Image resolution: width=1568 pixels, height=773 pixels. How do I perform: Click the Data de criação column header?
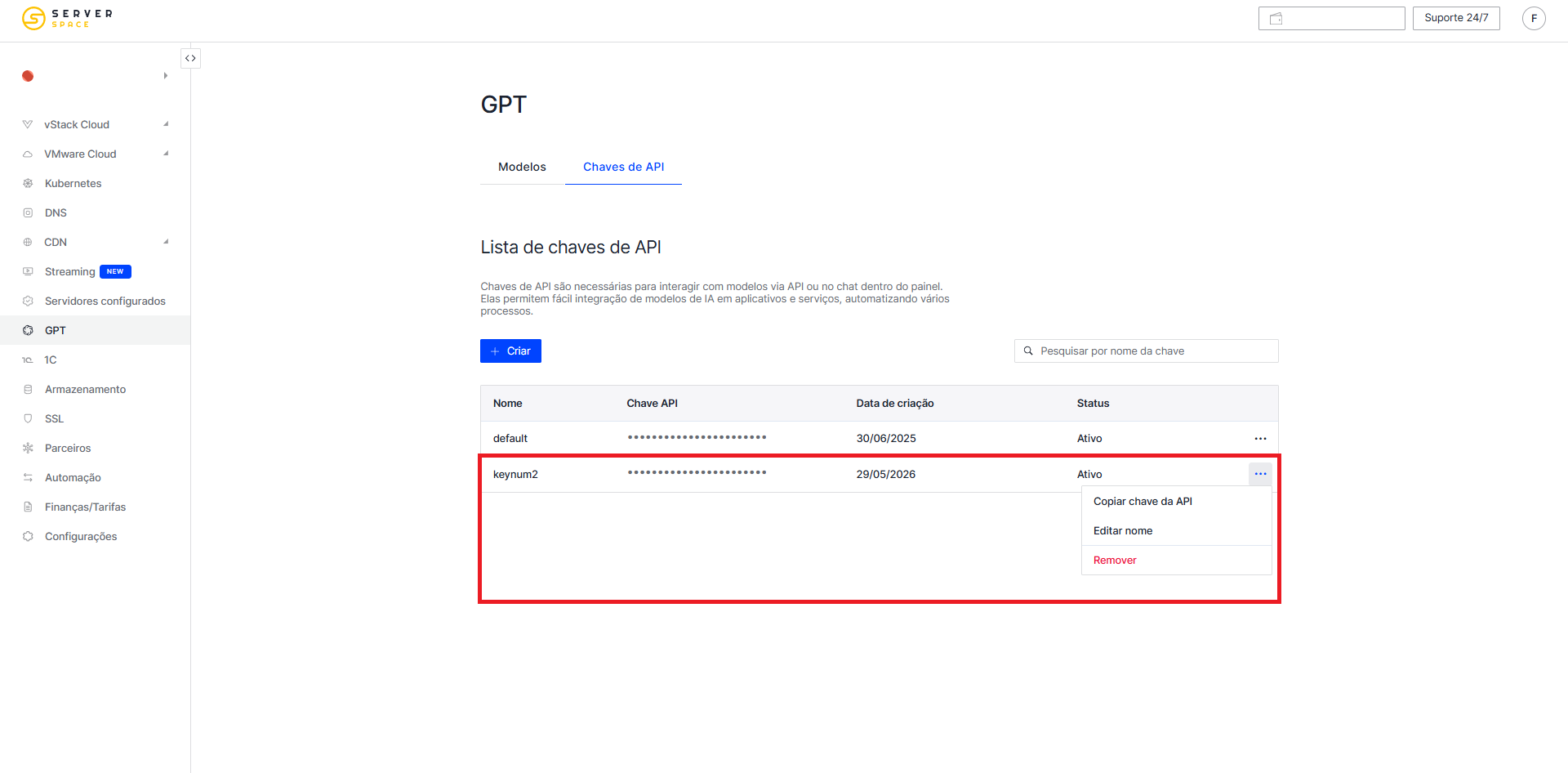click(x=894, y=404)
